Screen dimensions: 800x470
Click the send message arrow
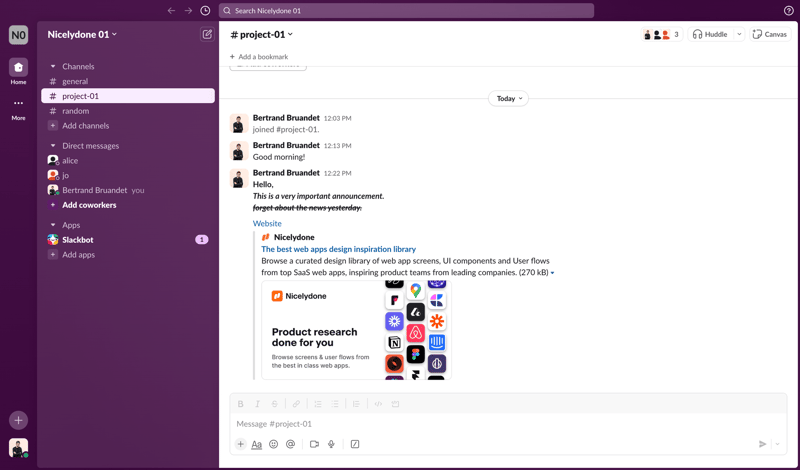tap(762, 444)
